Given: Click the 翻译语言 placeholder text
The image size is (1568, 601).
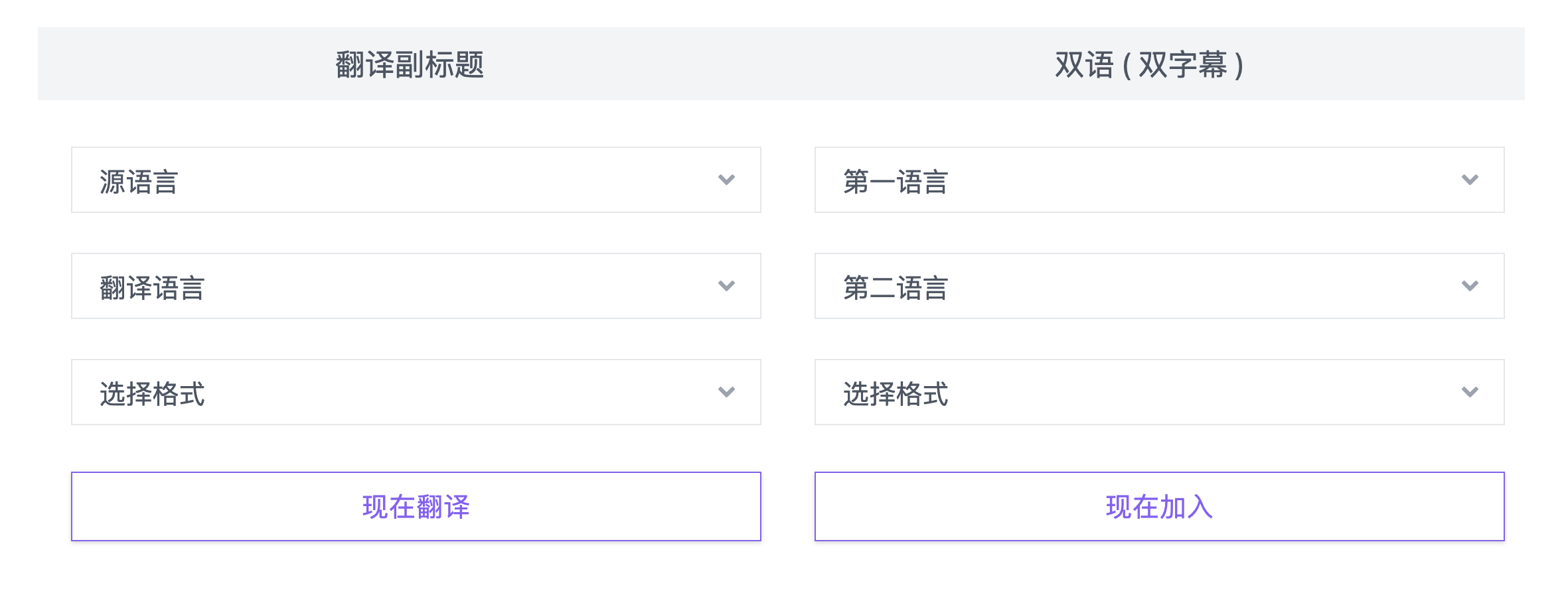Looking at the screenshot, I should (x=152, y=288).
